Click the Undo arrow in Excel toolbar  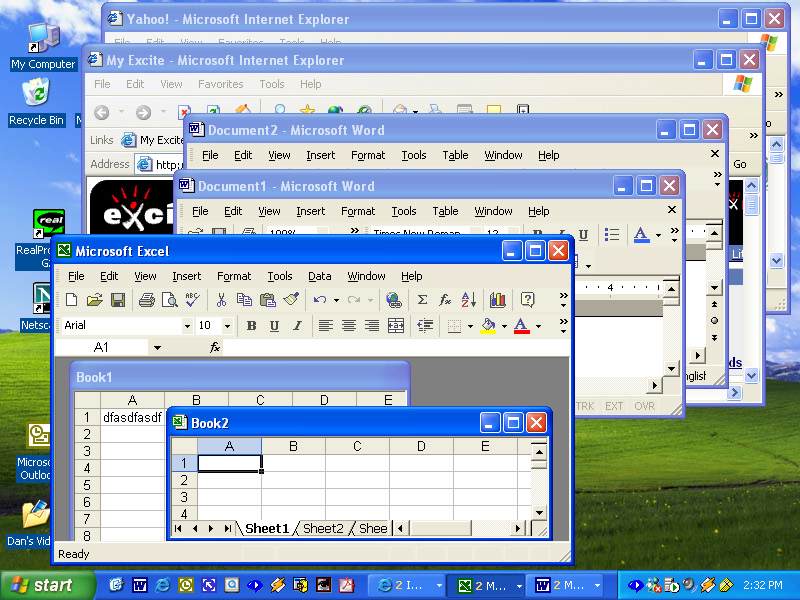[x=320, y=299]
